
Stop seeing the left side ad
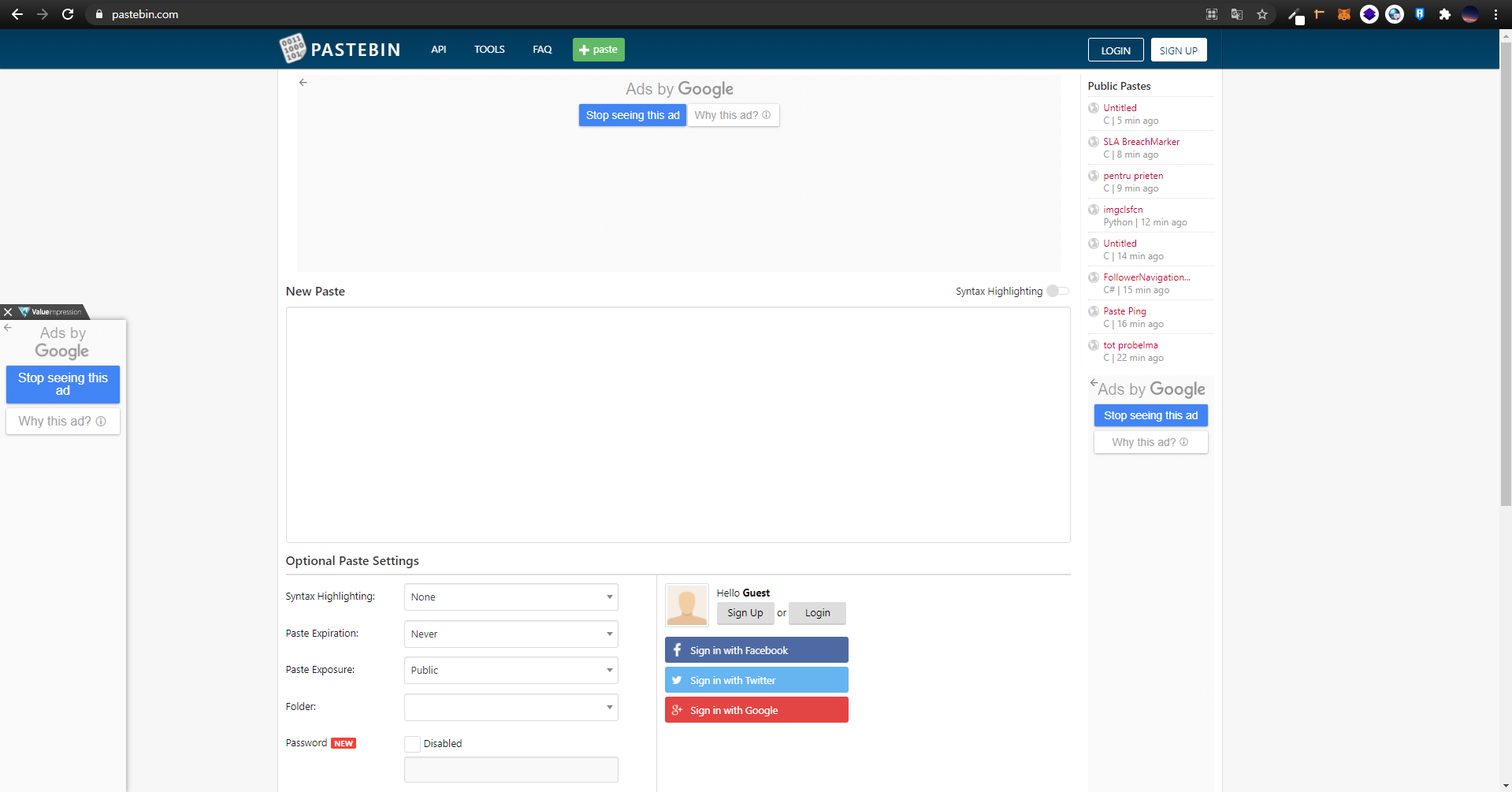(63, 385)
